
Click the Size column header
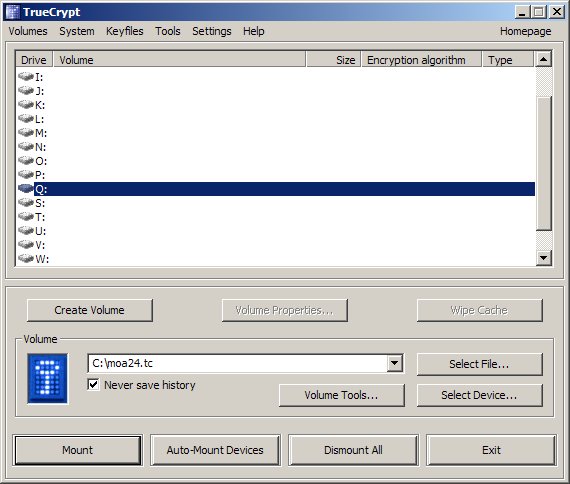point(334,60)
